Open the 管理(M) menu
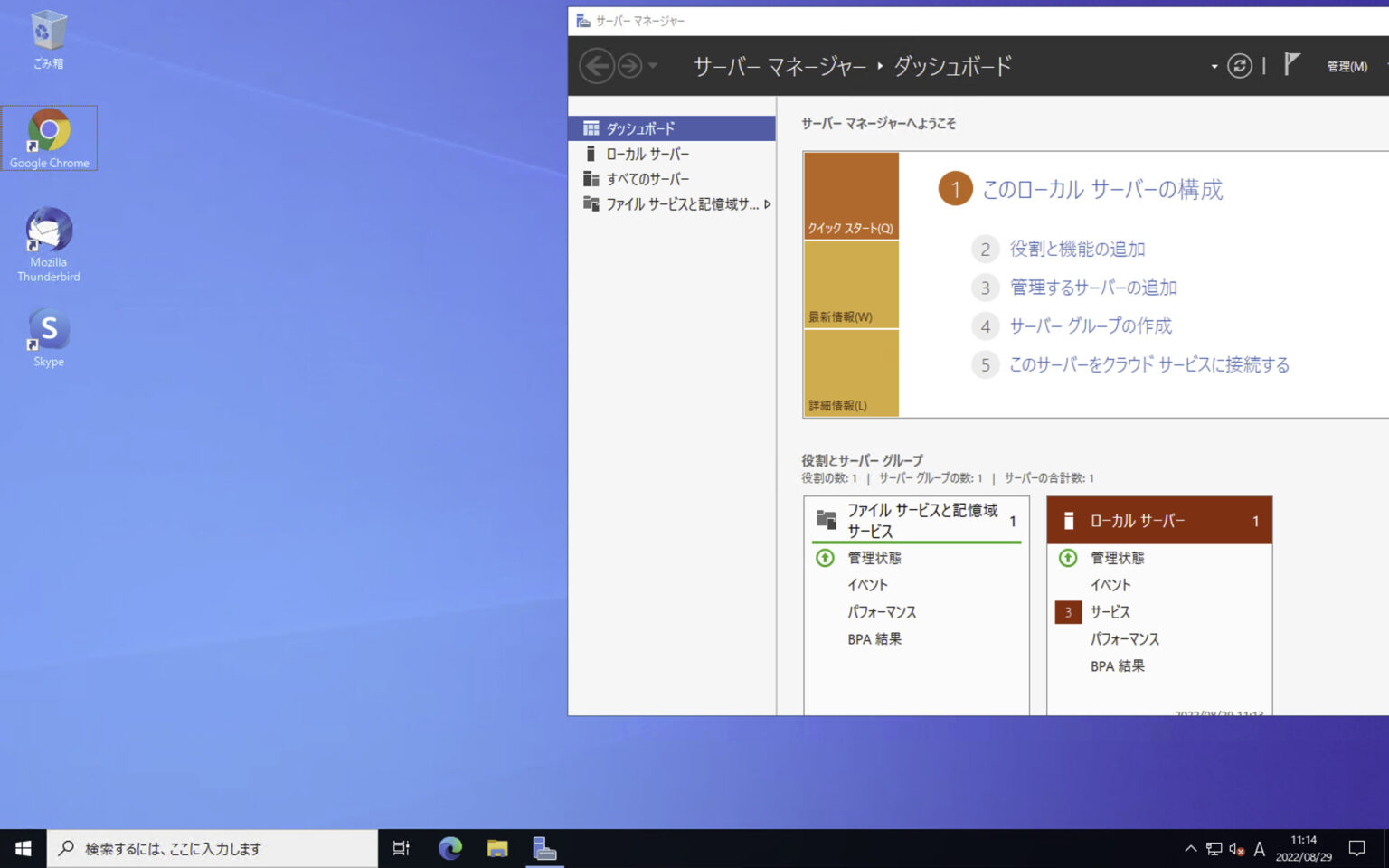The image size is (1389, 868). tap(1346, 66)
